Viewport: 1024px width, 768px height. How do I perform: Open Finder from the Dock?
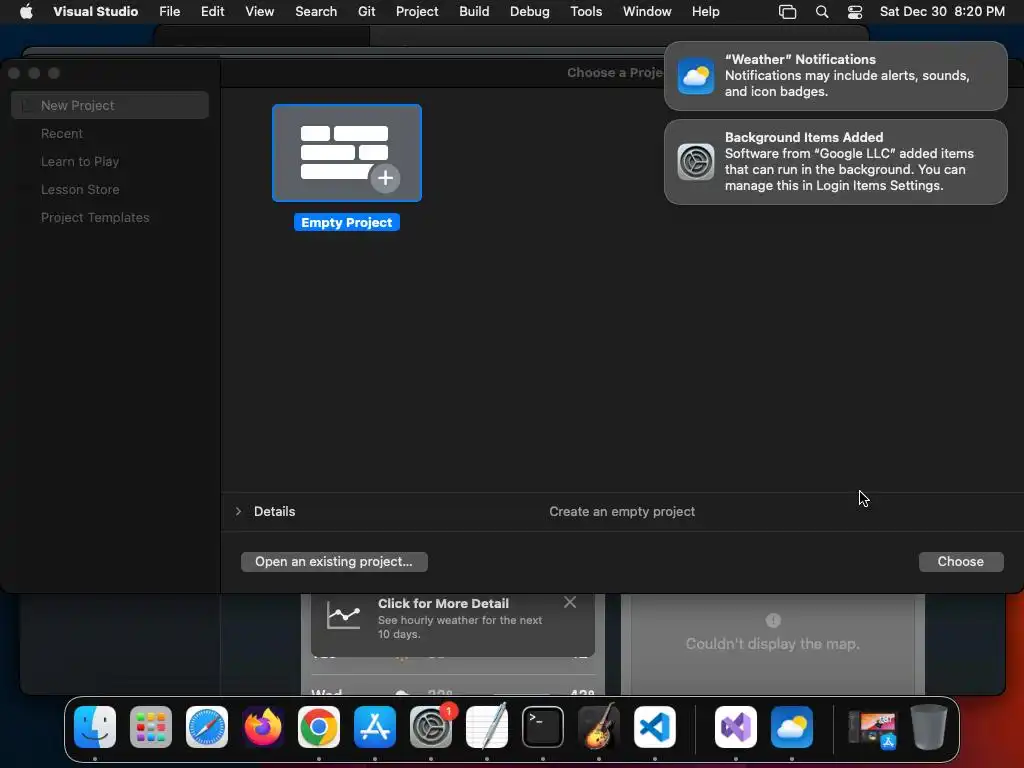click(95, 727)
